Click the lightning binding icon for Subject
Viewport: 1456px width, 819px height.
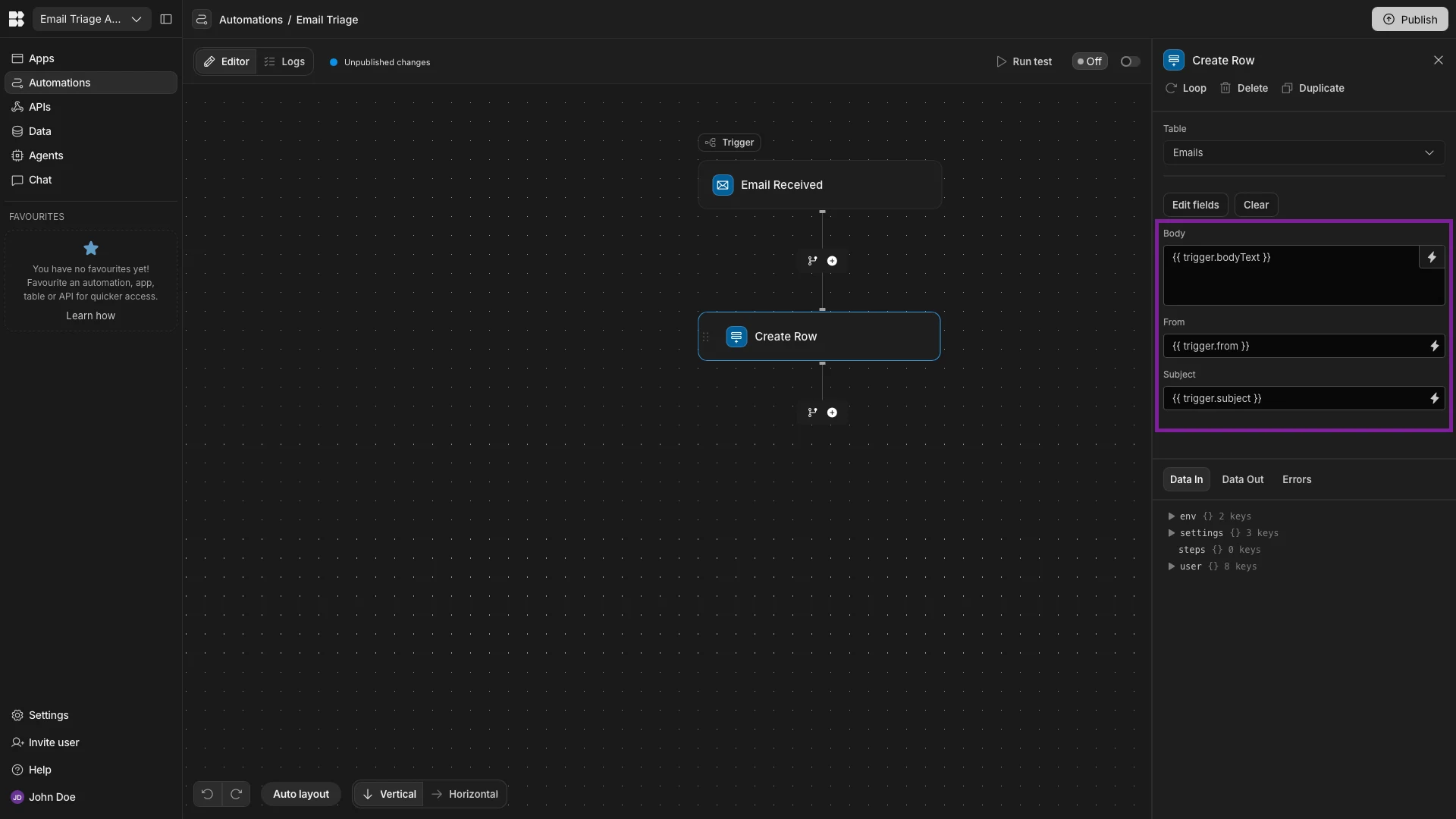coord(1434,398)
